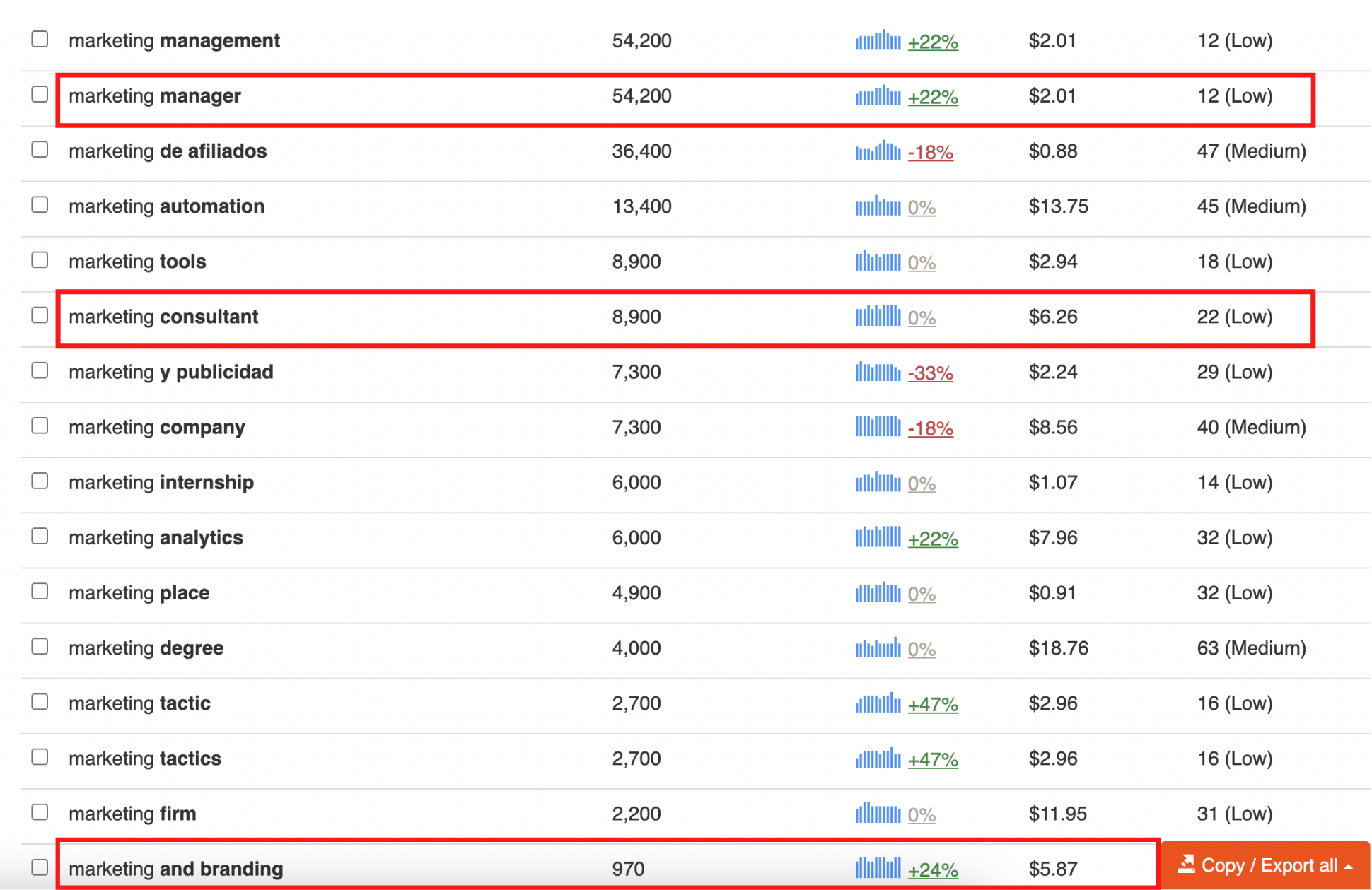The height and width of the screenshot is (890, 1372).
Task: Click trend chart for marketing tactic
Action: tap(878, 703)
